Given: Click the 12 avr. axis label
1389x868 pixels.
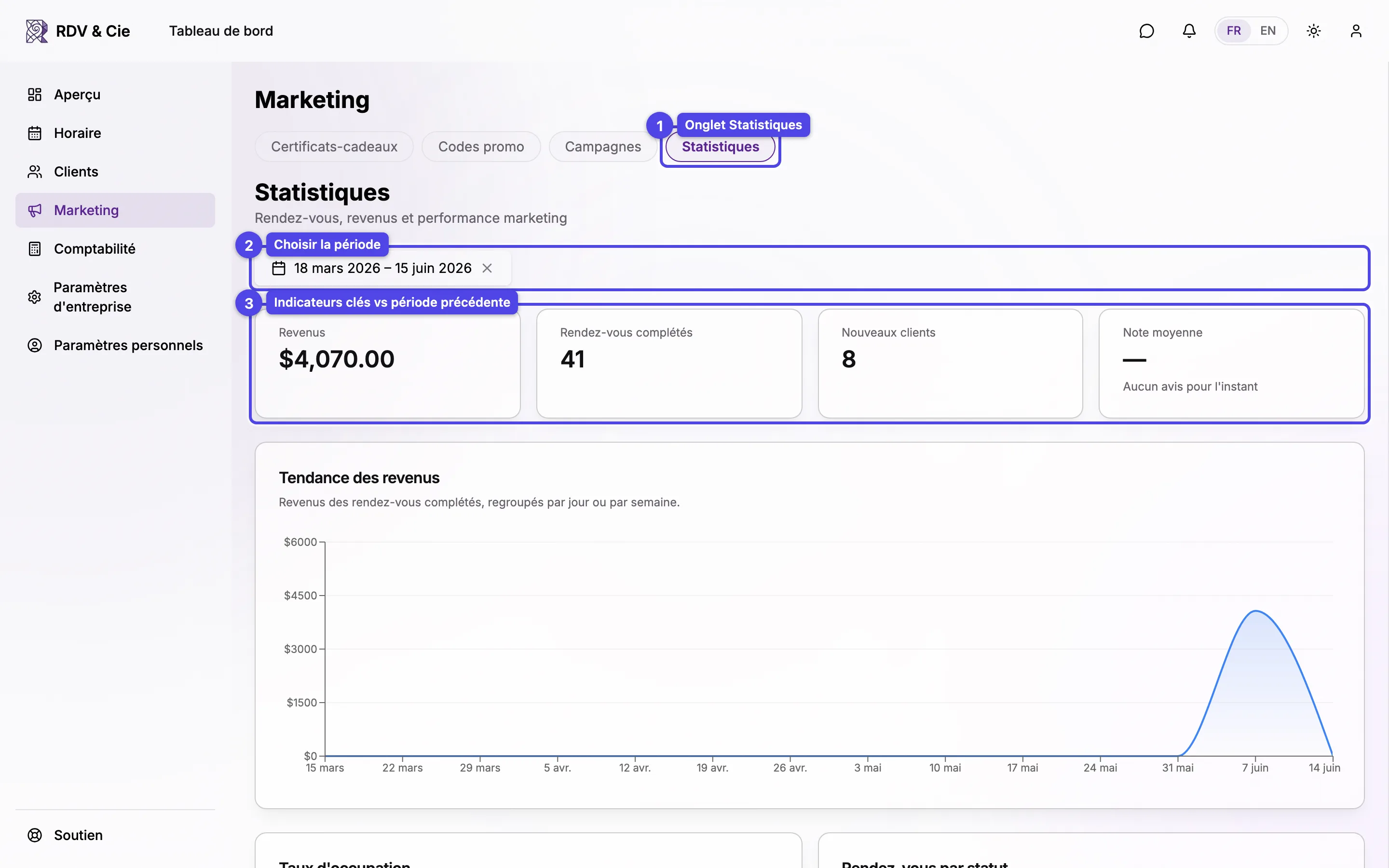Looking at the screenshot, I should 635,768.
